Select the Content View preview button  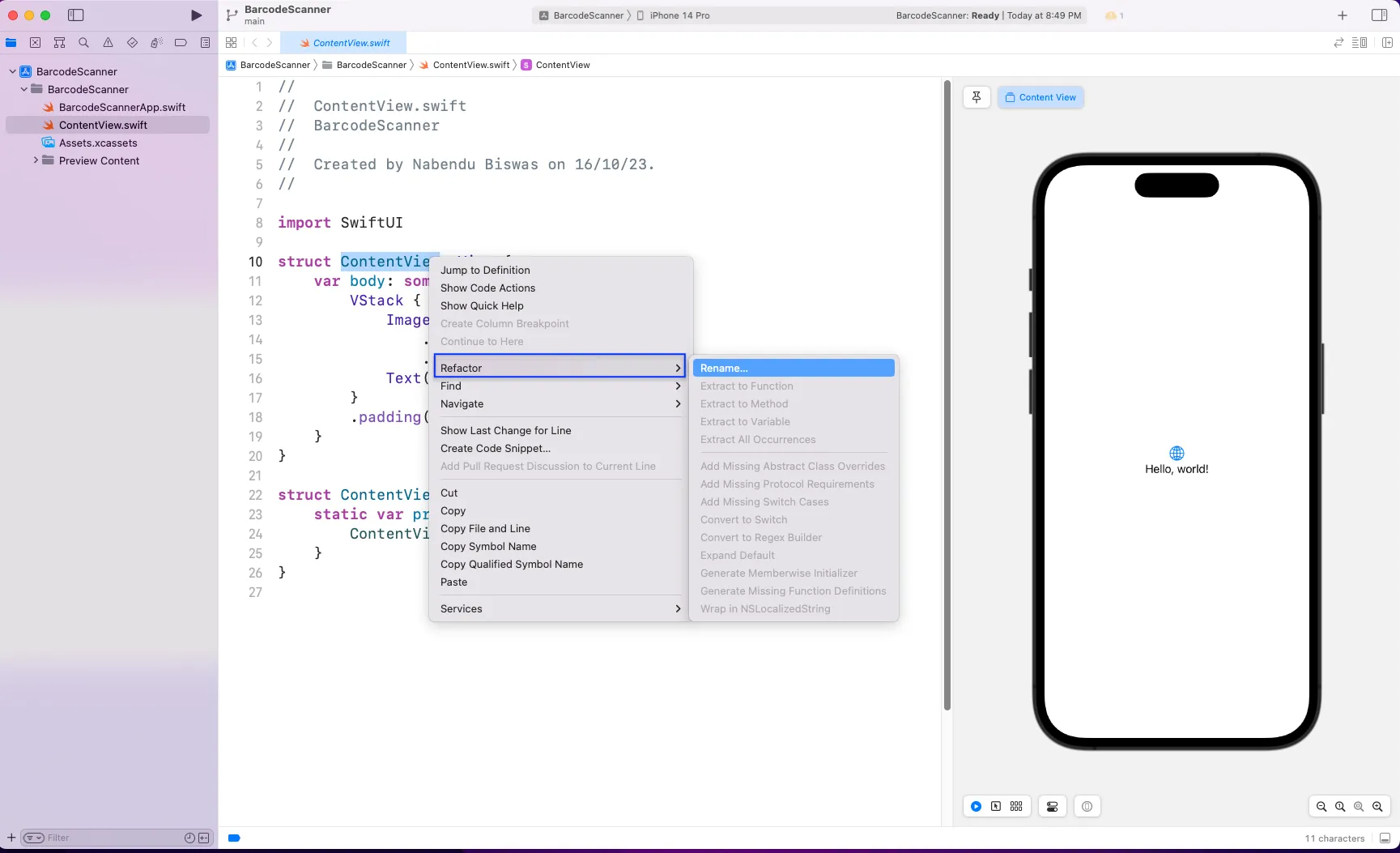tap(1040, 97)
